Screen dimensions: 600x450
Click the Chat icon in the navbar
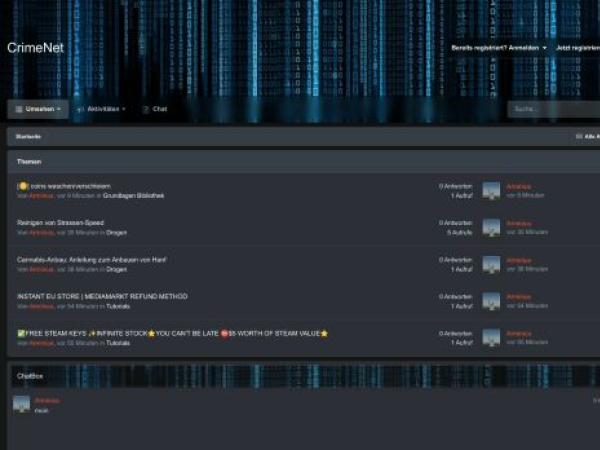pyautogui.click(x=145, y=109)
